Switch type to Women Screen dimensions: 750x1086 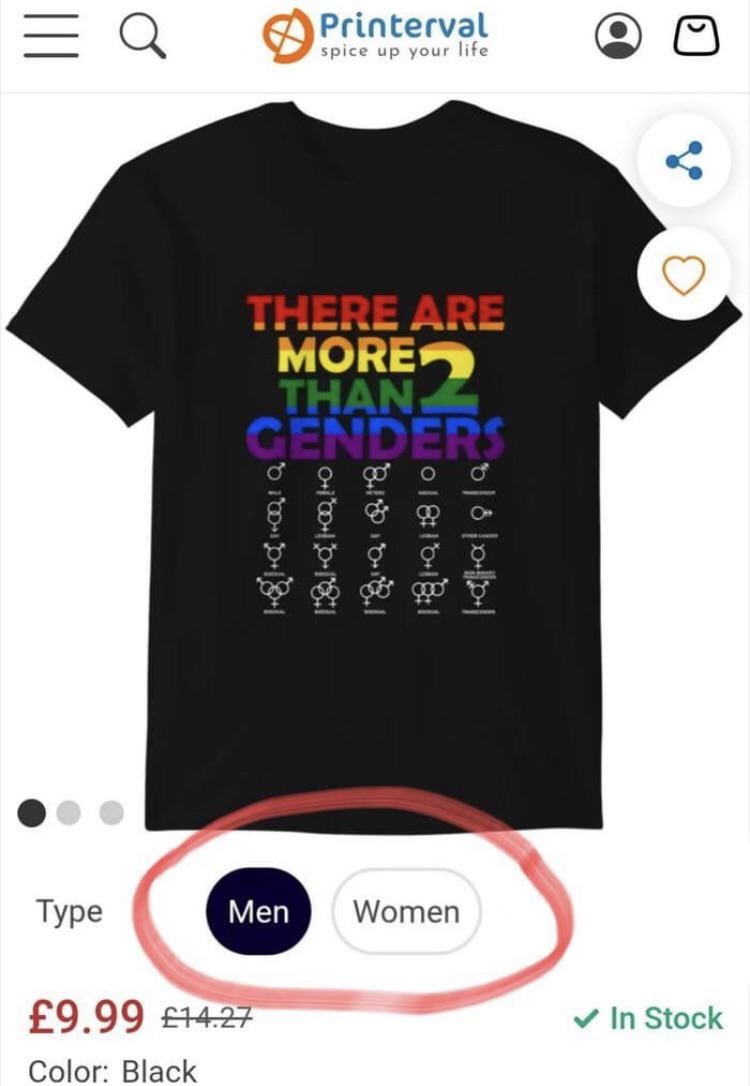click(407, 911)
